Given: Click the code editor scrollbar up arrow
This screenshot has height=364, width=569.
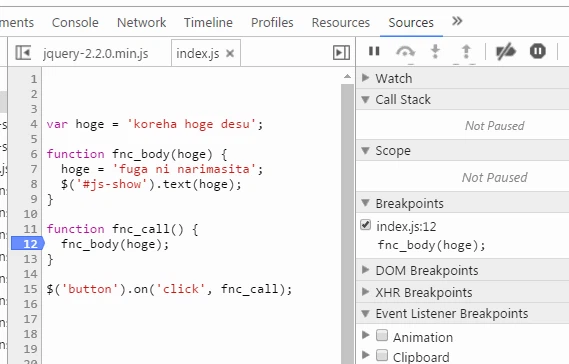Looking at the screenshot, I should click(x=347, y=76).
